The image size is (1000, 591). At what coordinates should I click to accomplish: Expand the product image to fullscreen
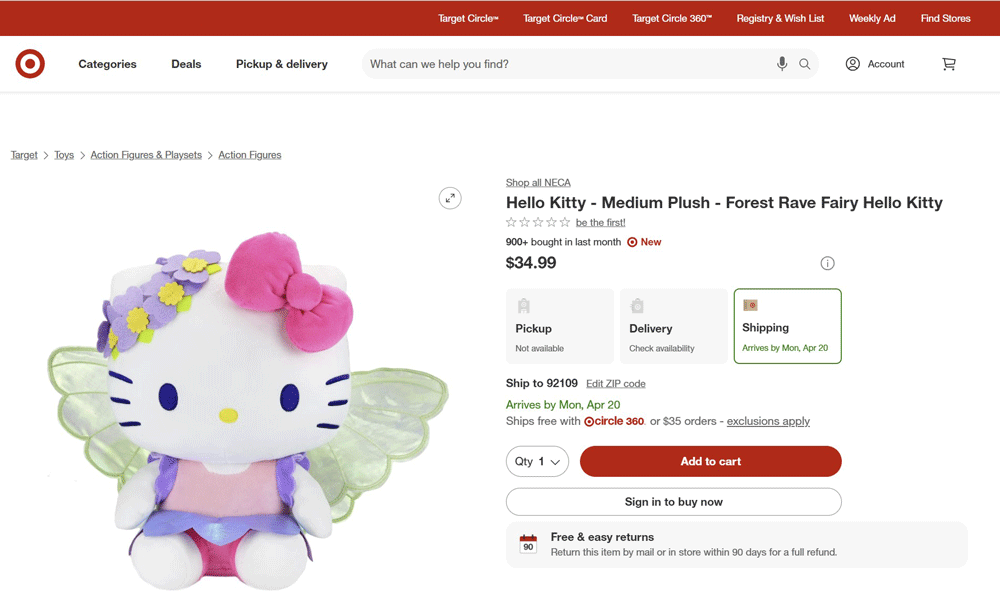(x=450, y=198)
